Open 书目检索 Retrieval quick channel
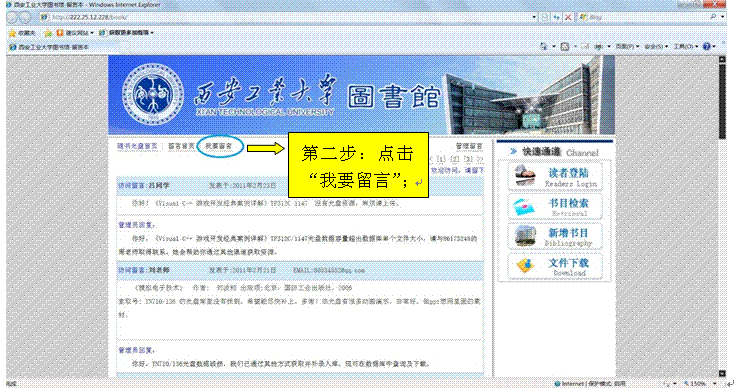Image resolution: width=735 pixels, height=388 pixels. tap(555, 207)
